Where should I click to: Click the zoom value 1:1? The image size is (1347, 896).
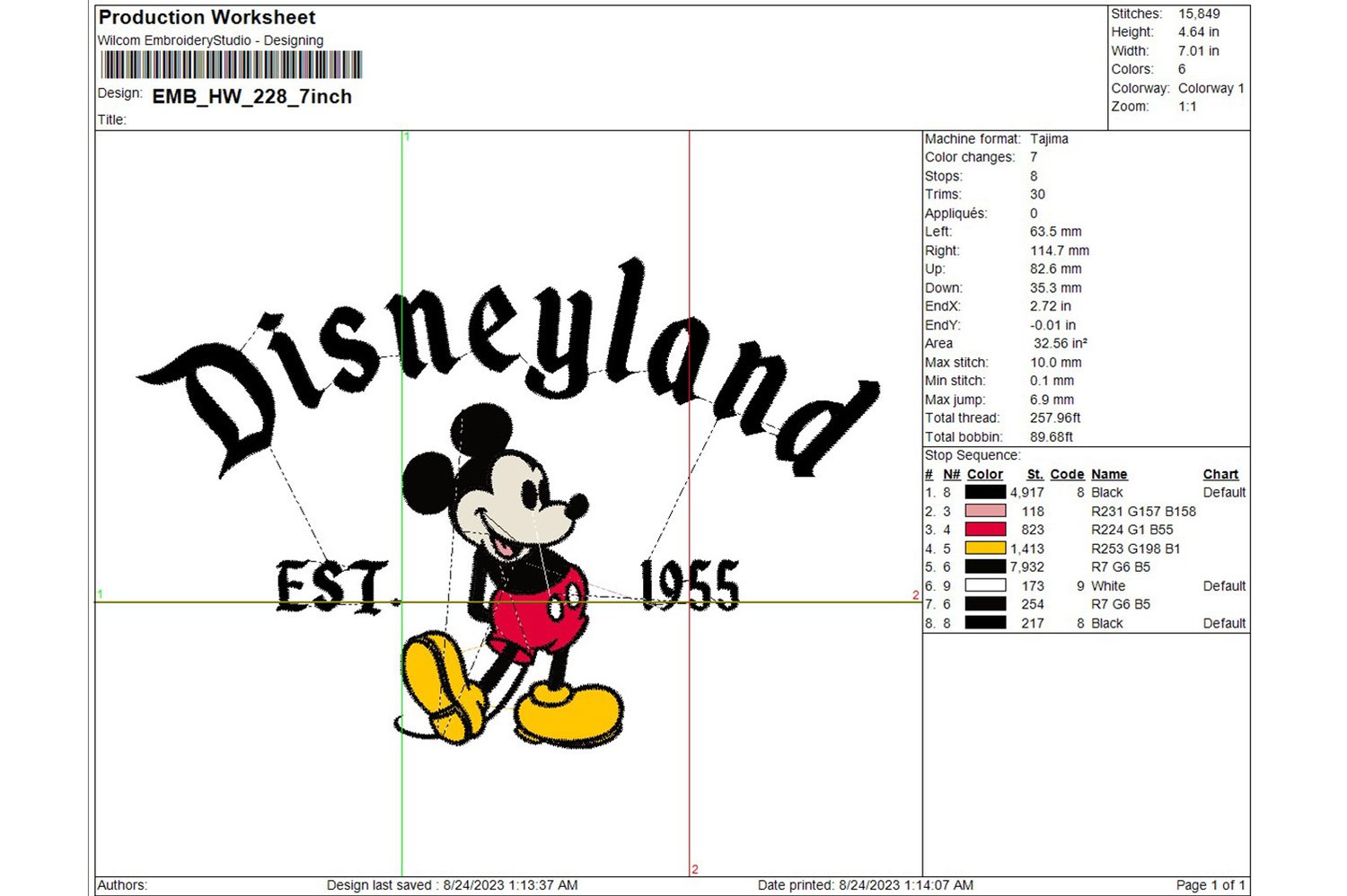point(1187,107)
